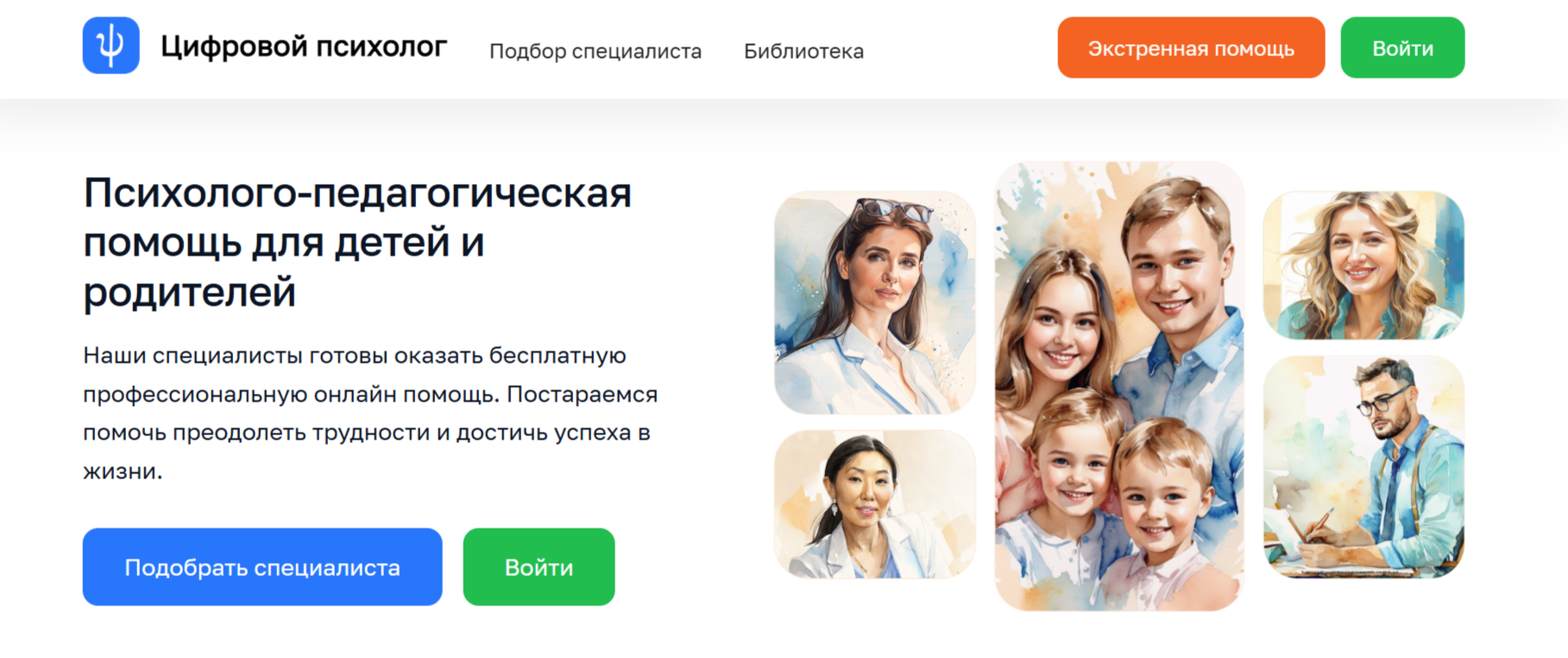
Task: Click the orange Экстренная помощь button
Action: click(x=1191, y=47)
